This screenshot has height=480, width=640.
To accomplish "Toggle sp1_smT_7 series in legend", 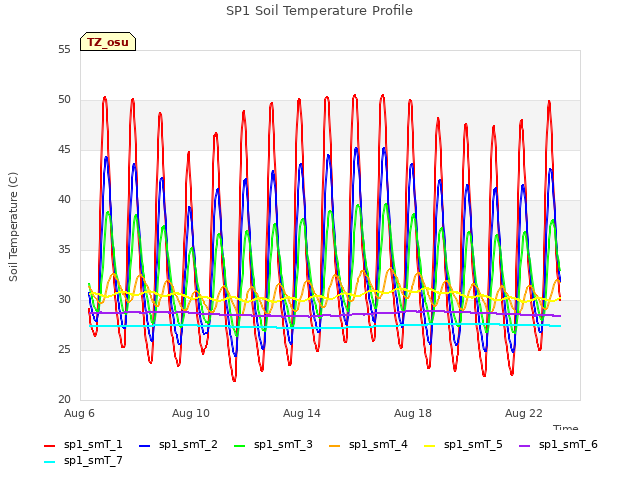I will pos(83,460).
